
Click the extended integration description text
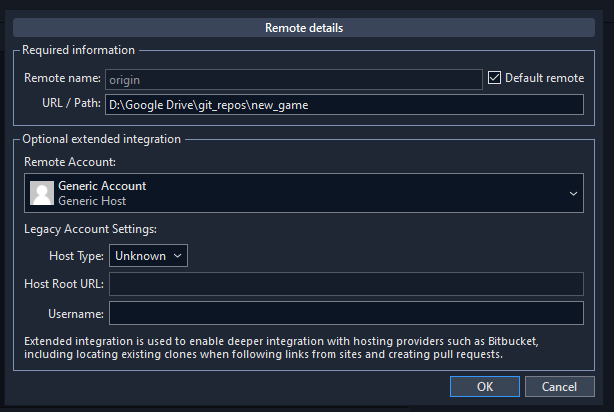(x=281, y=348)
